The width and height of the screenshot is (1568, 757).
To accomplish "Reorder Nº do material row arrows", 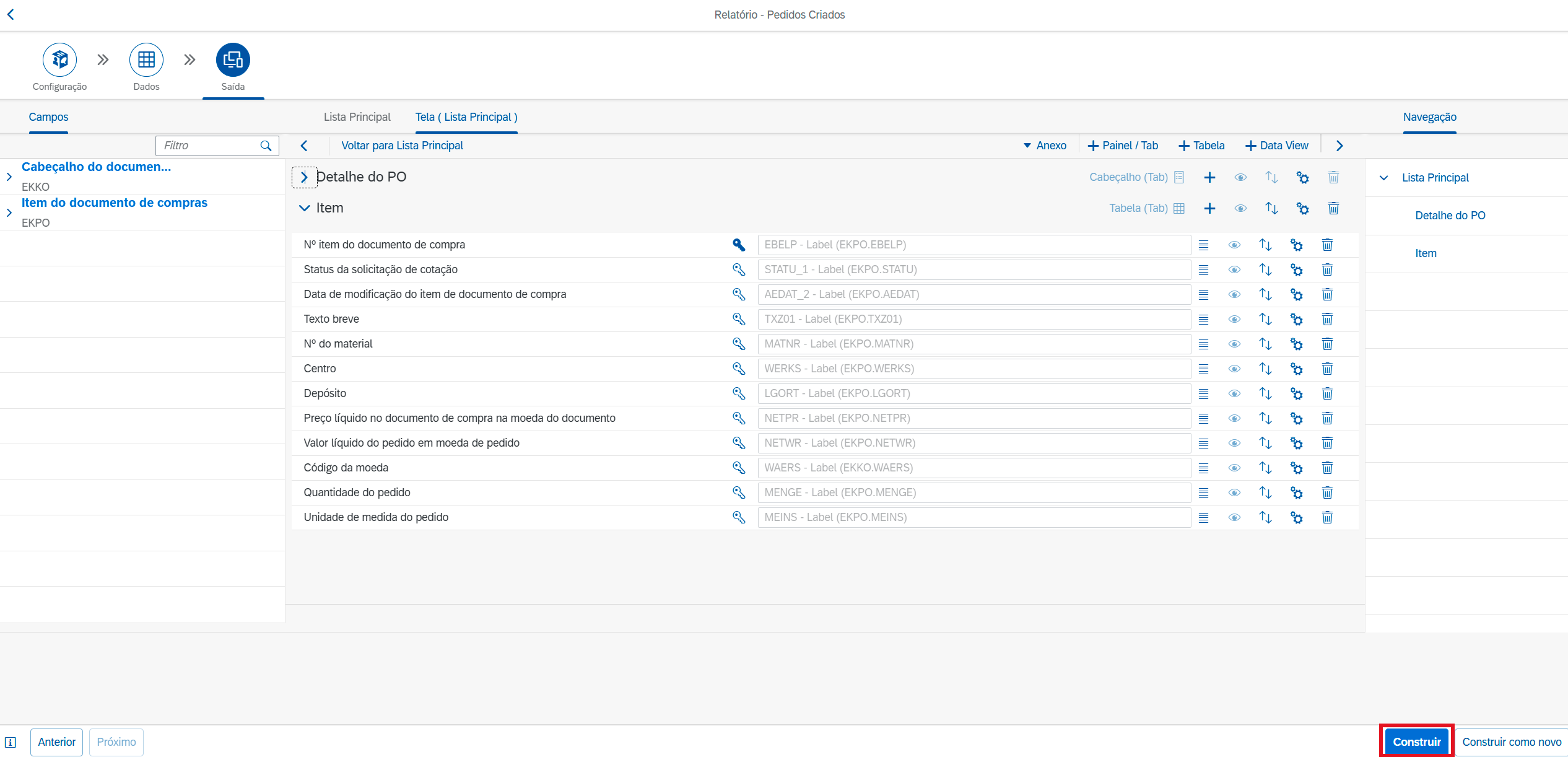I will [x=1265, y=344].
